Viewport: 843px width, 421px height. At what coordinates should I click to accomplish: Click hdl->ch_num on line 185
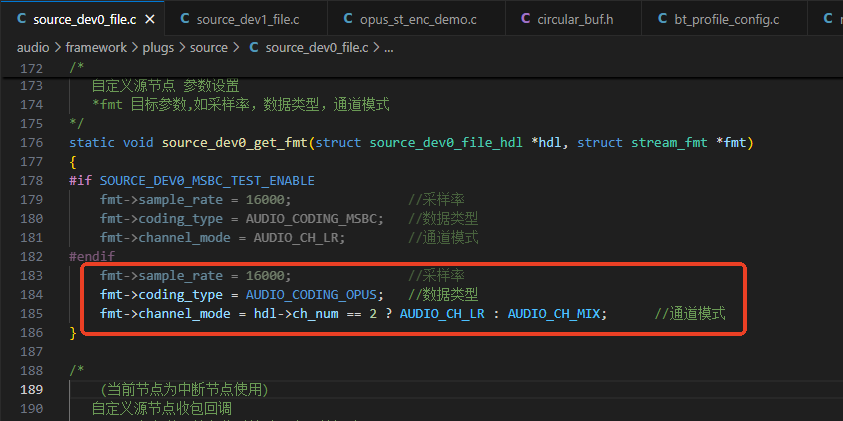point(296,313)
